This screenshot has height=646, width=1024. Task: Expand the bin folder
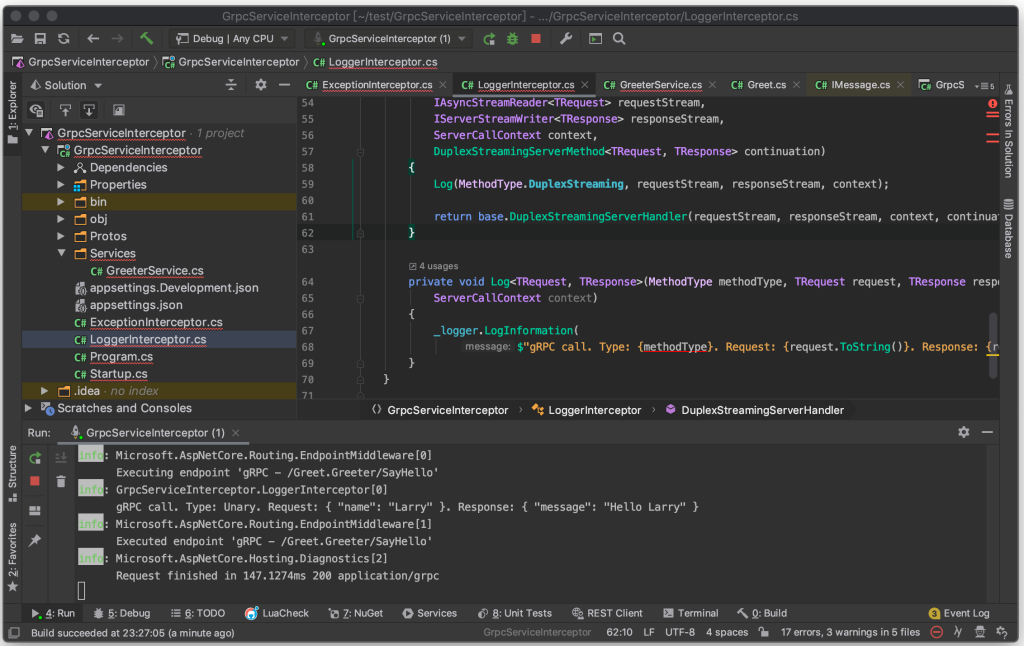coord(61,202)
